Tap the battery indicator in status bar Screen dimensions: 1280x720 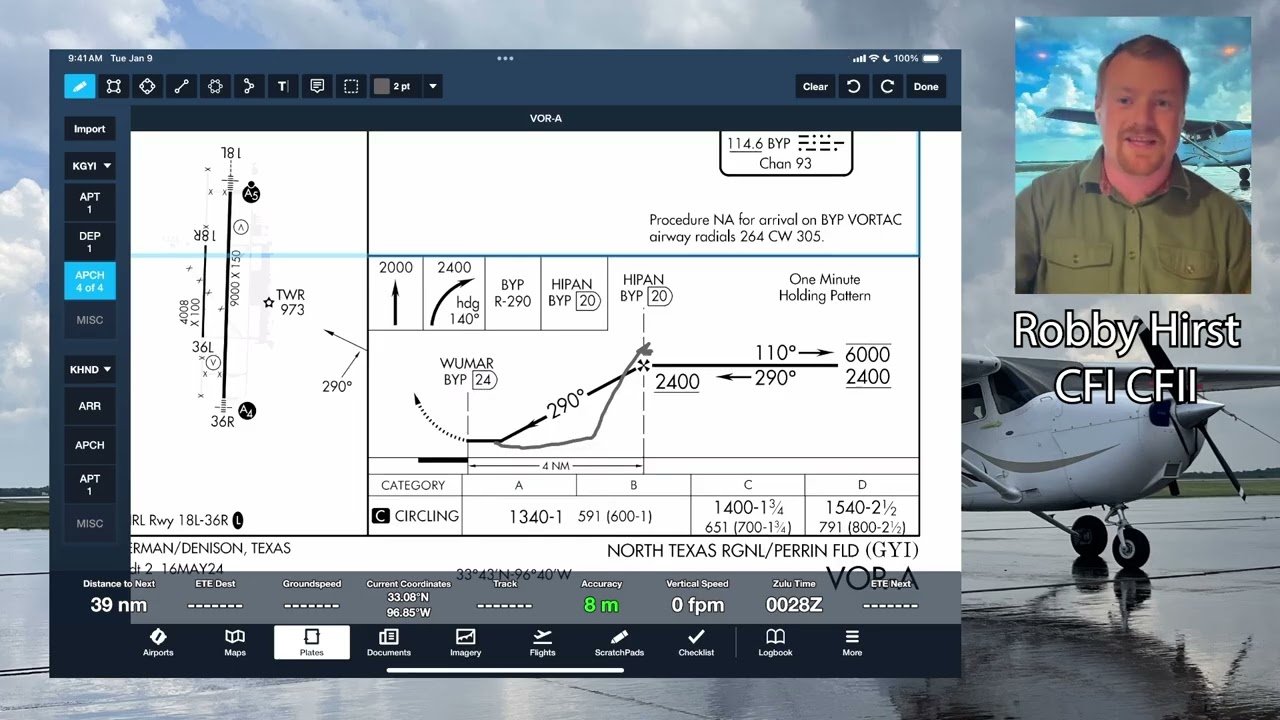(931, 58)
